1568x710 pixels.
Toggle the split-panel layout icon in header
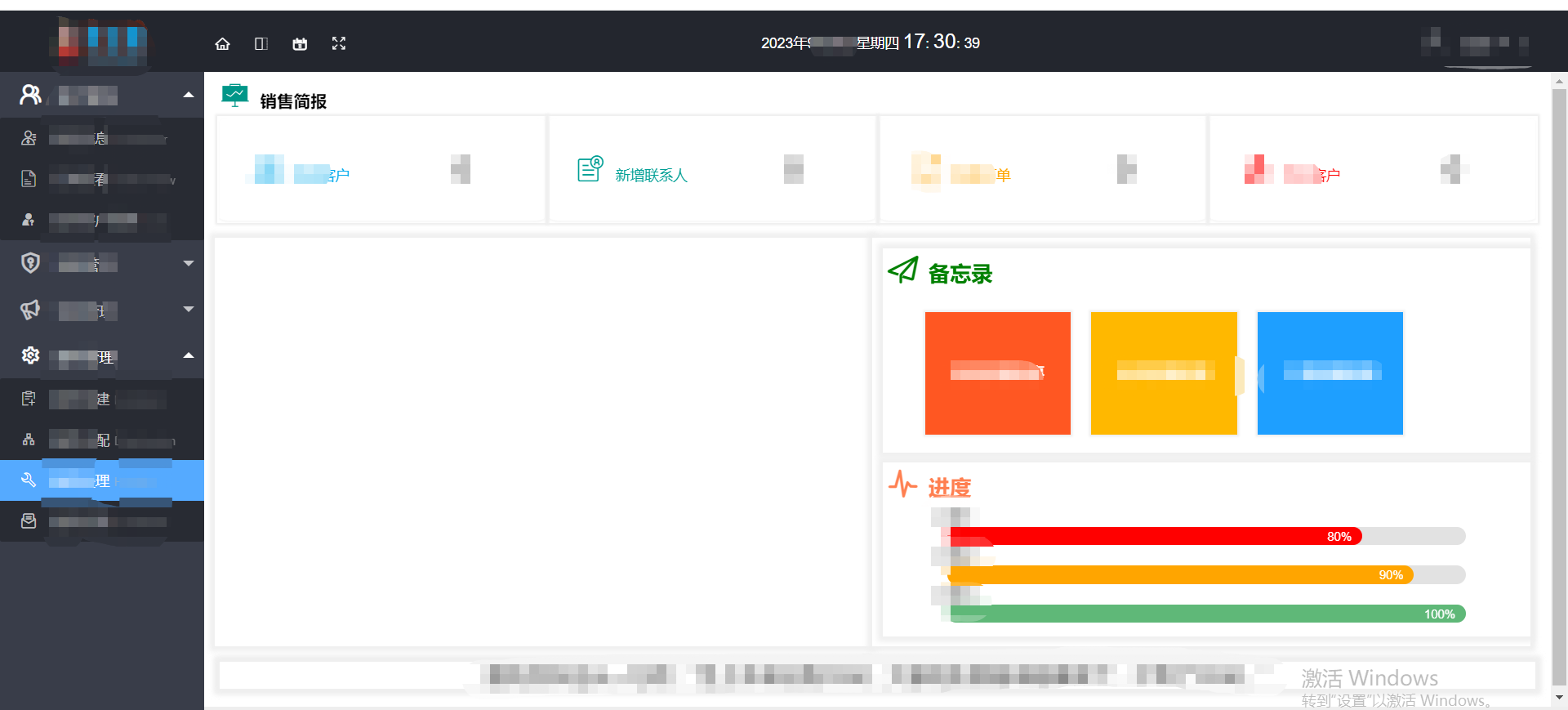pyautogui.click(x=261, y=43)
